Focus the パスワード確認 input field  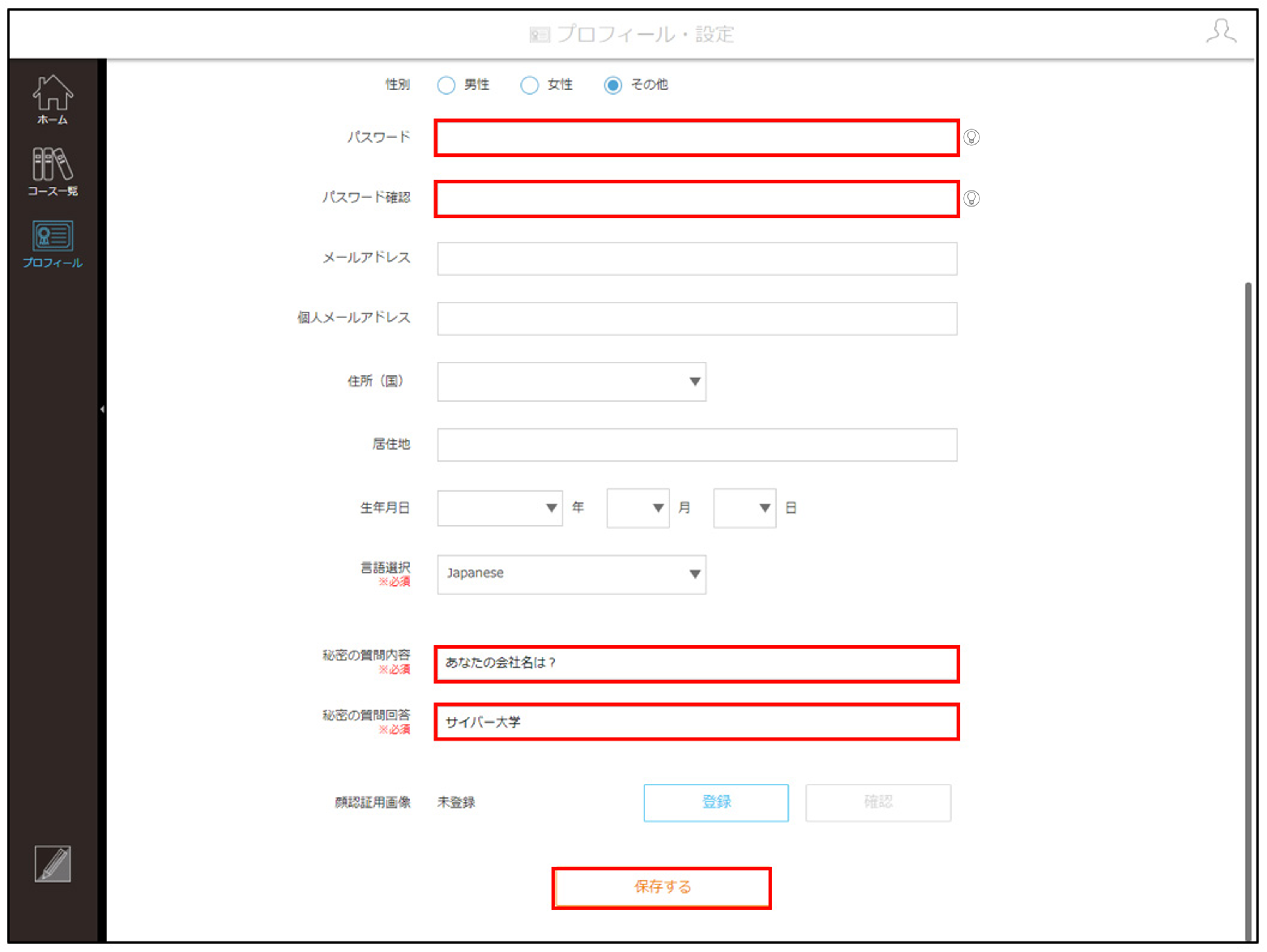[x=697, y=199]
